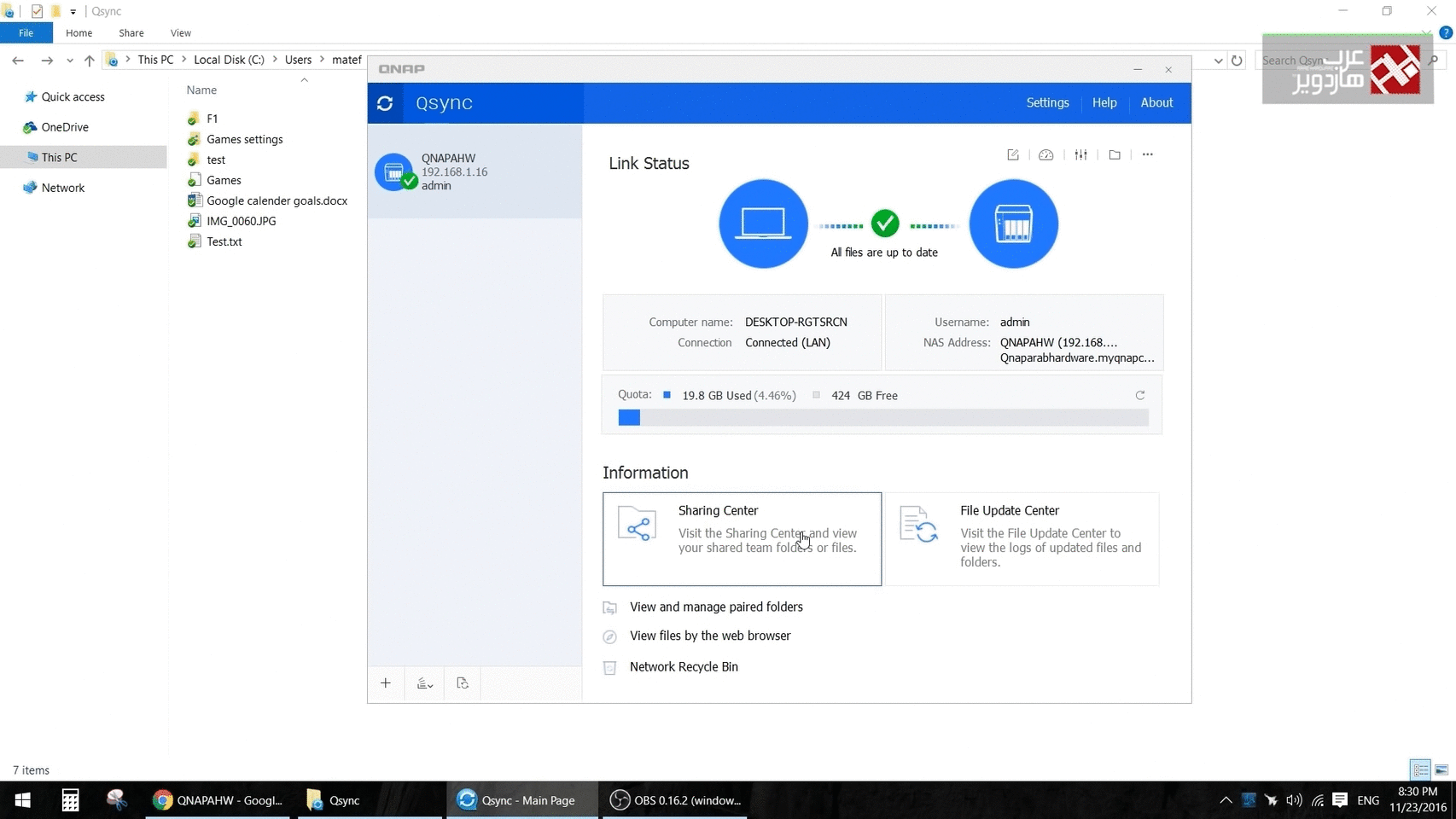This screenshot has width=1456, height=819.
Task: Open the Home ribbon tab in Explorer
Action: (79, 33)
